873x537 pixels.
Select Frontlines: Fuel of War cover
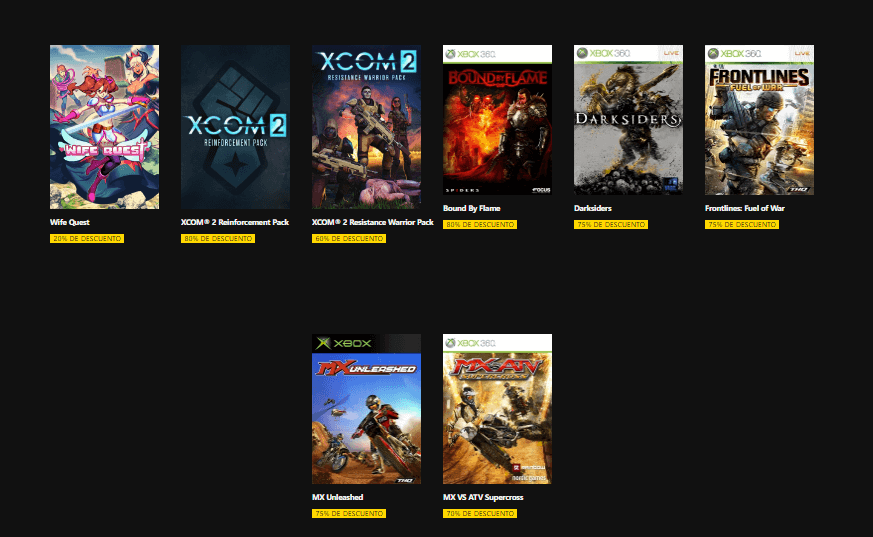[759, 120]
